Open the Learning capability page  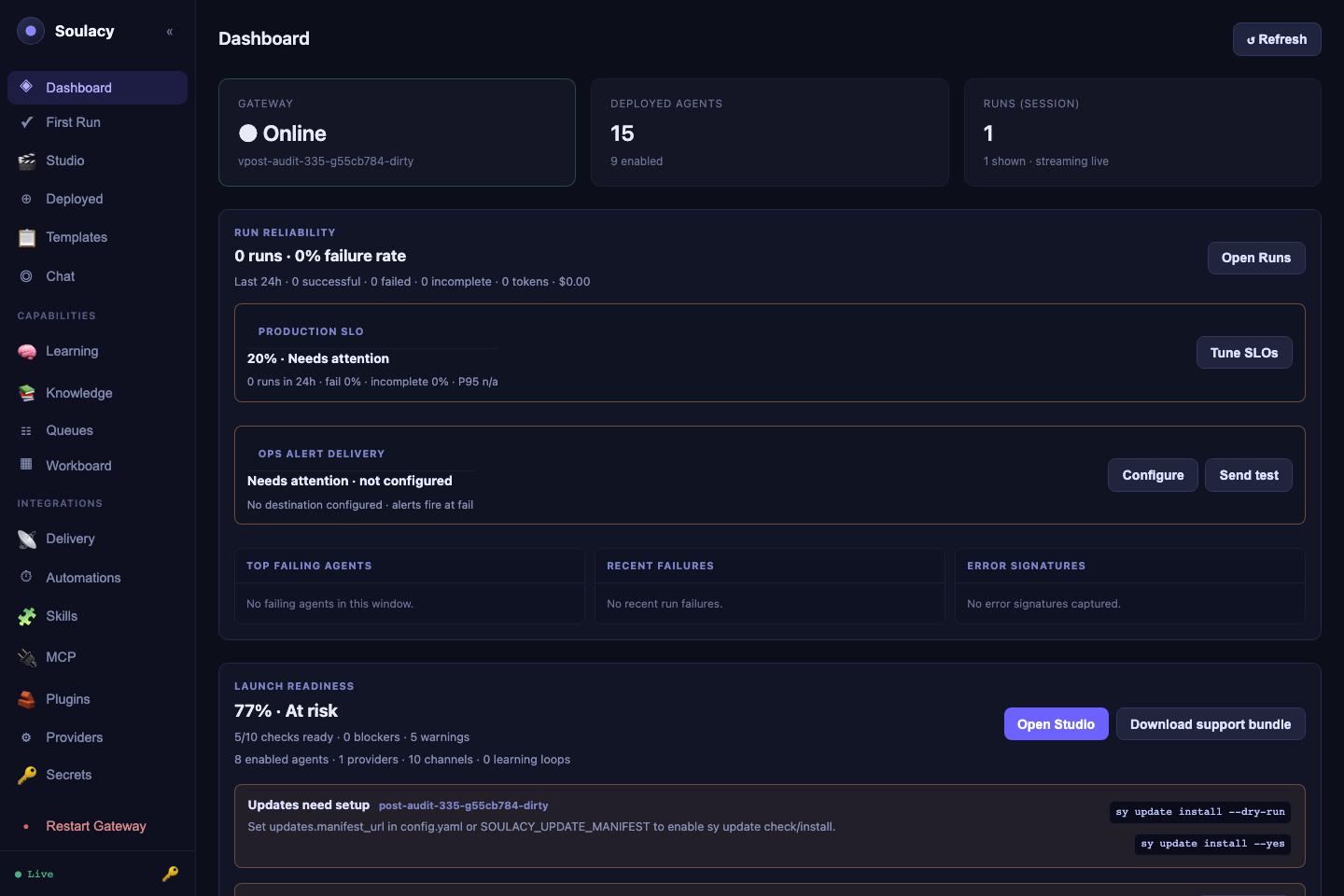[97, 351]
